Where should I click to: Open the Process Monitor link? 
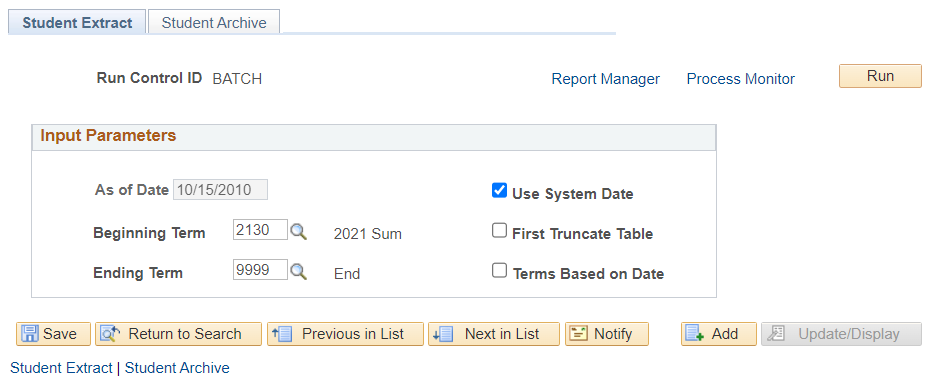741,79
